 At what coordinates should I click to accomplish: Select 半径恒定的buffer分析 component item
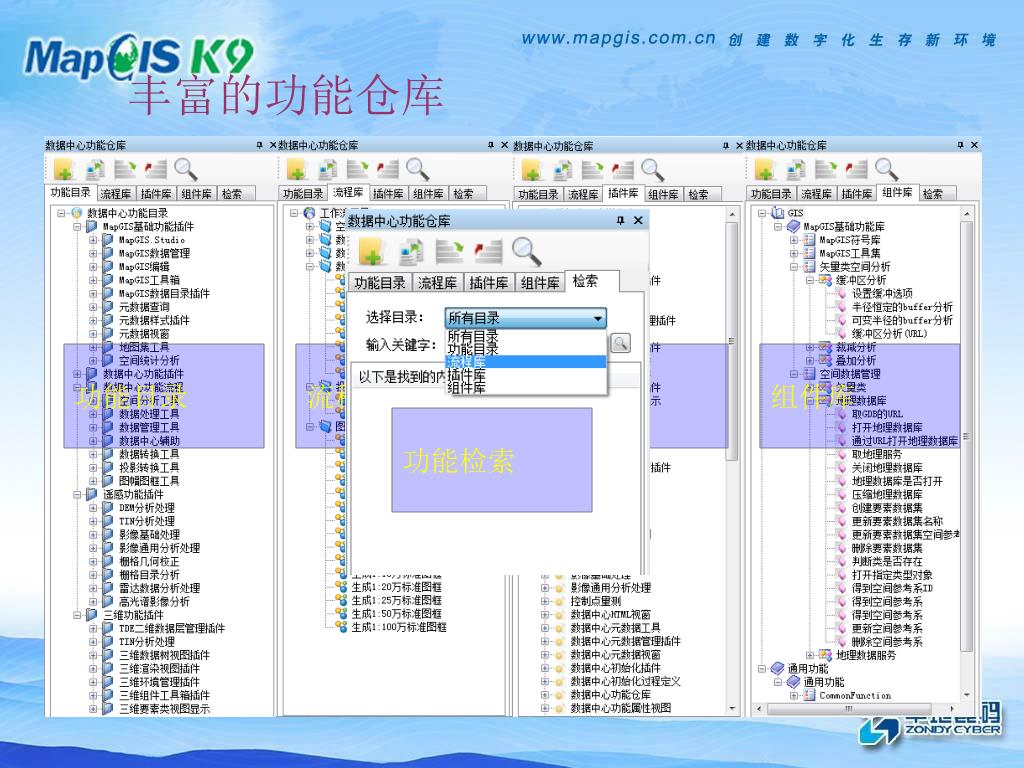(902, 307)
